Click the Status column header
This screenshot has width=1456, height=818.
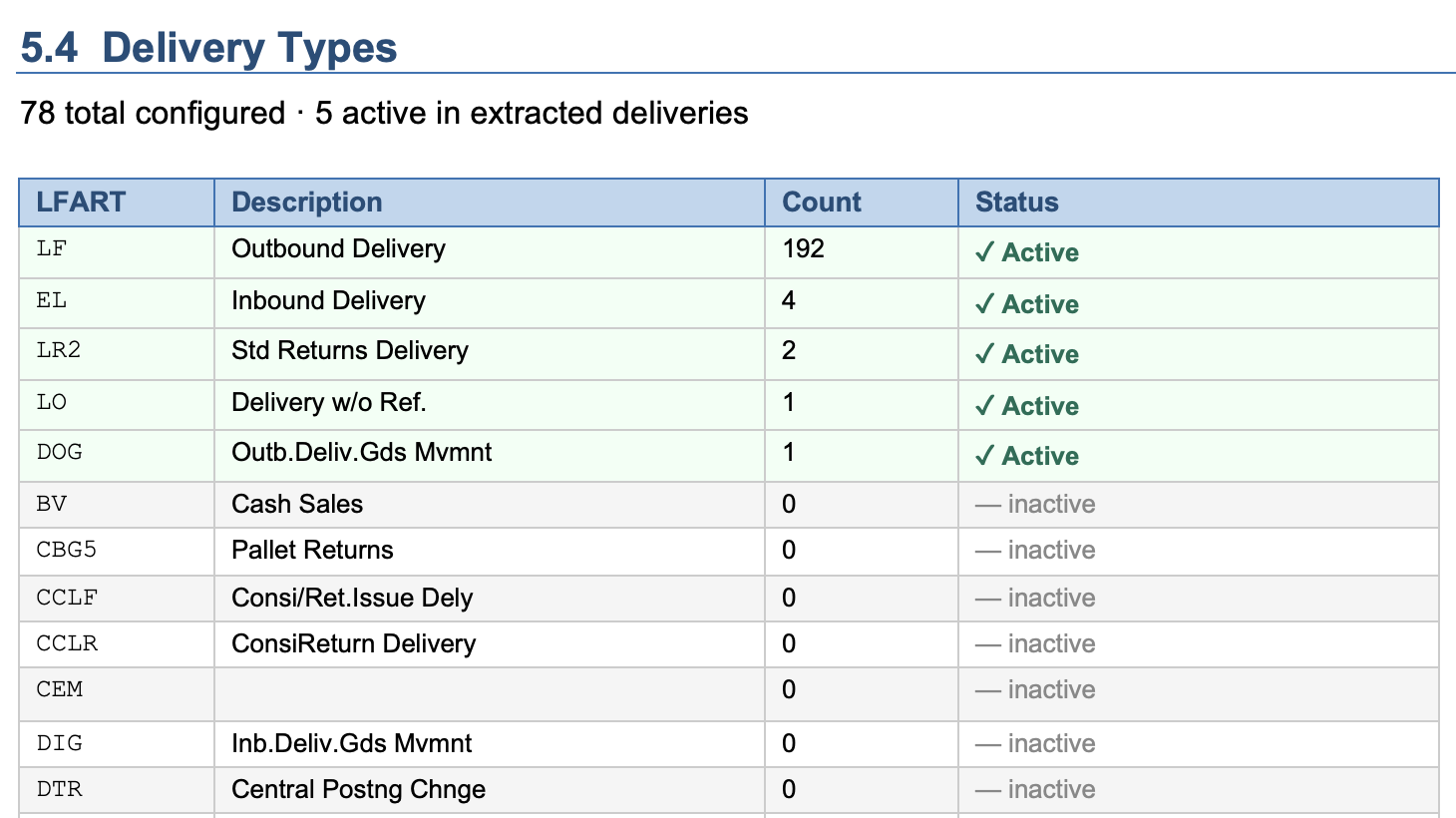coord(1016,203)
